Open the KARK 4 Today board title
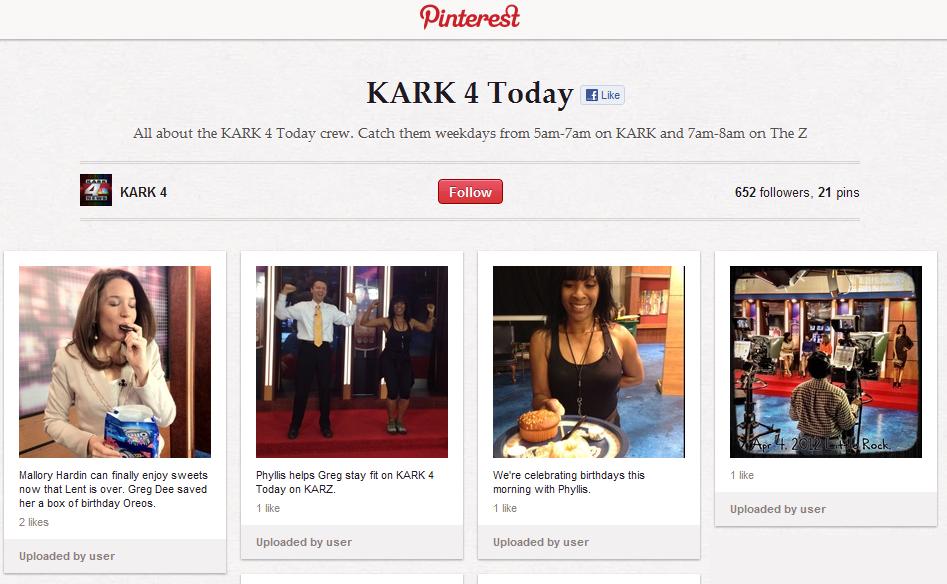Image resolution: width=947 pixels, height=584 pixels. [469, 93]
